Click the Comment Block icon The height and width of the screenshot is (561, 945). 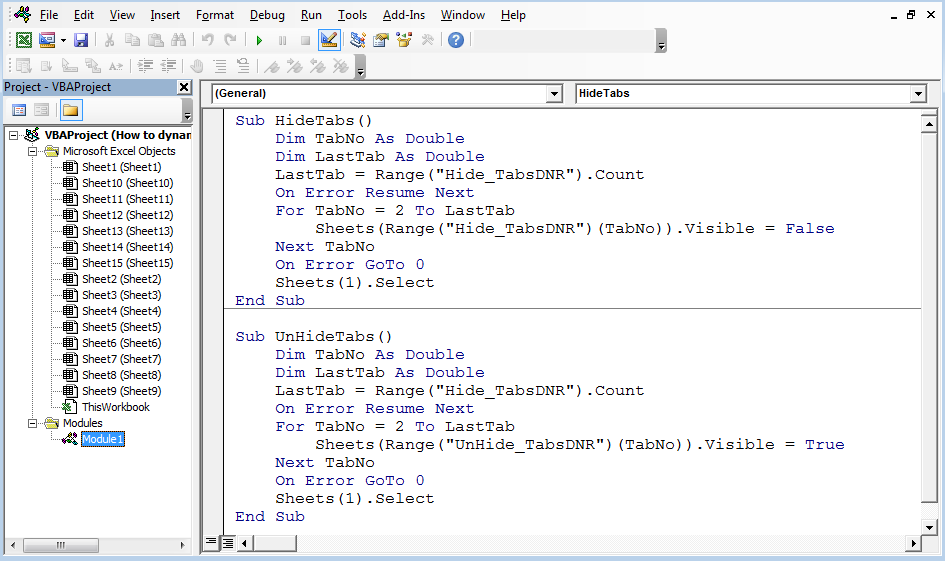click(220, 66)
